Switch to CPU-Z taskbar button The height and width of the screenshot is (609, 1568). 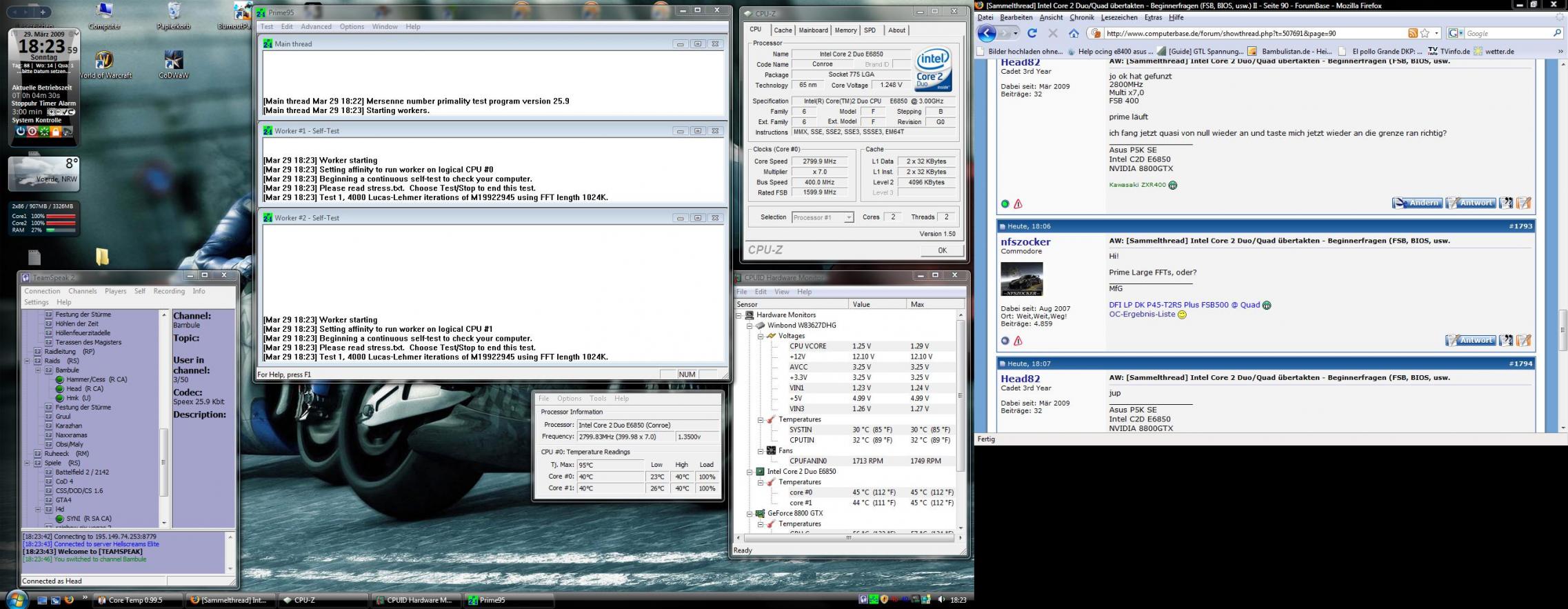tap(323, 600)
